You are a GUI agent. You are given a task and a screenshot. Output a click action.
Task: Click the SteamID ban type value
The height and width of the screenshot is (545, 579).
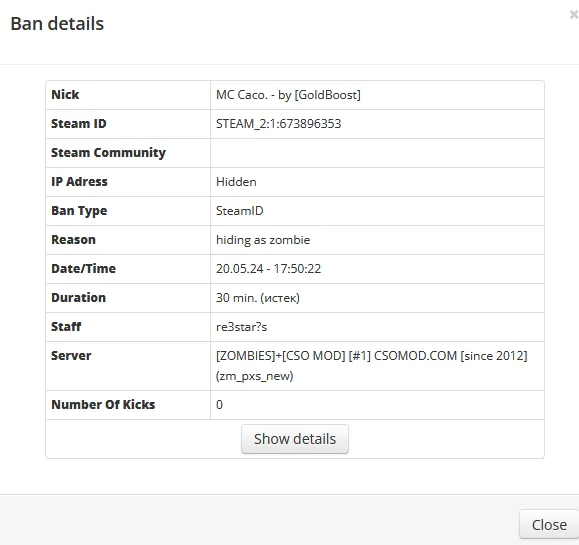pyautogui.click(x=240, y=211)
